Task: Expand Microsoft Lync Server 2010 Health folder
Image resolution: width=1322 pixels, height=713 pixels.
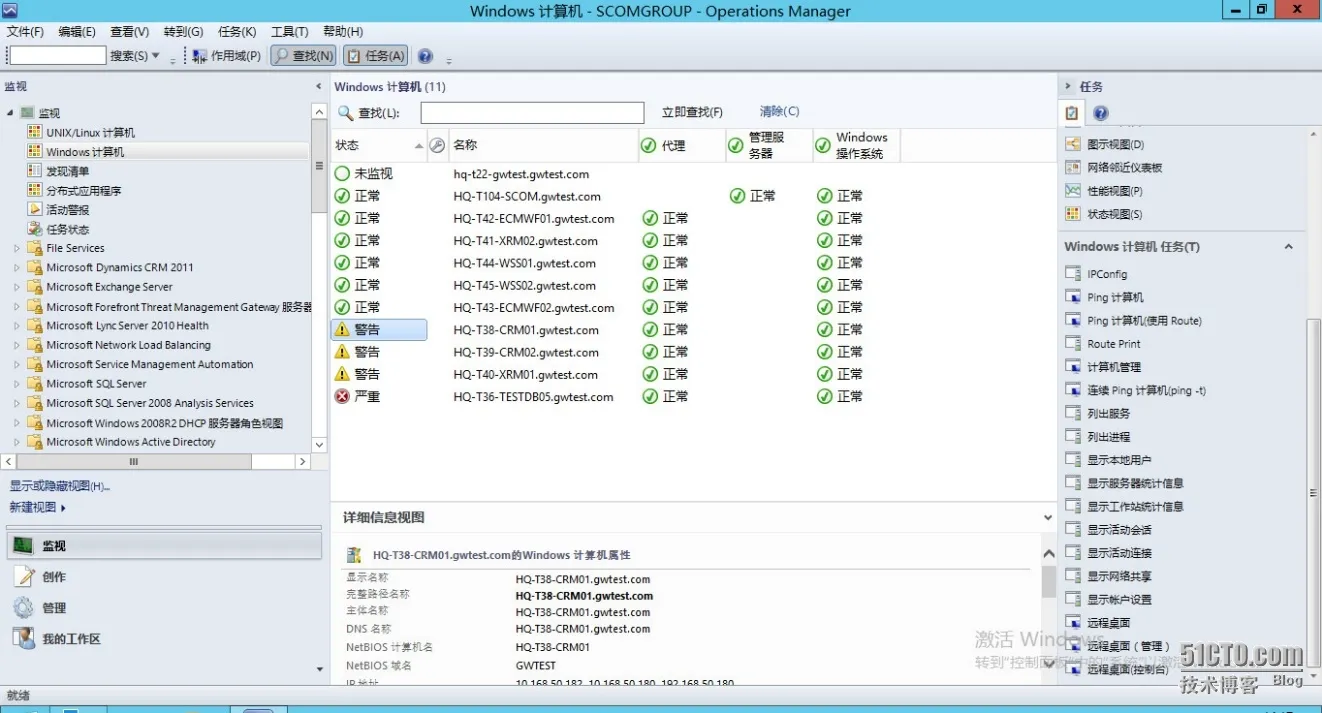Action: 17,326
